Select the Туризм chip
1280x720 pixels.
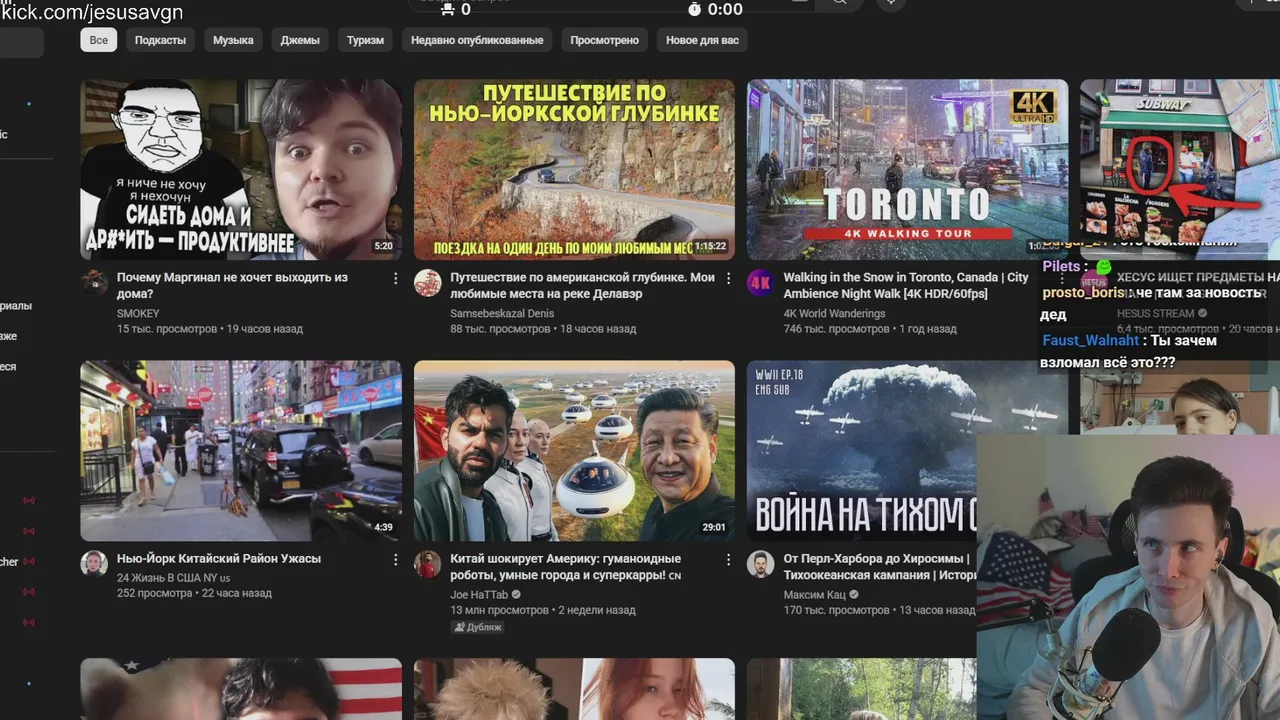point(365,40)
